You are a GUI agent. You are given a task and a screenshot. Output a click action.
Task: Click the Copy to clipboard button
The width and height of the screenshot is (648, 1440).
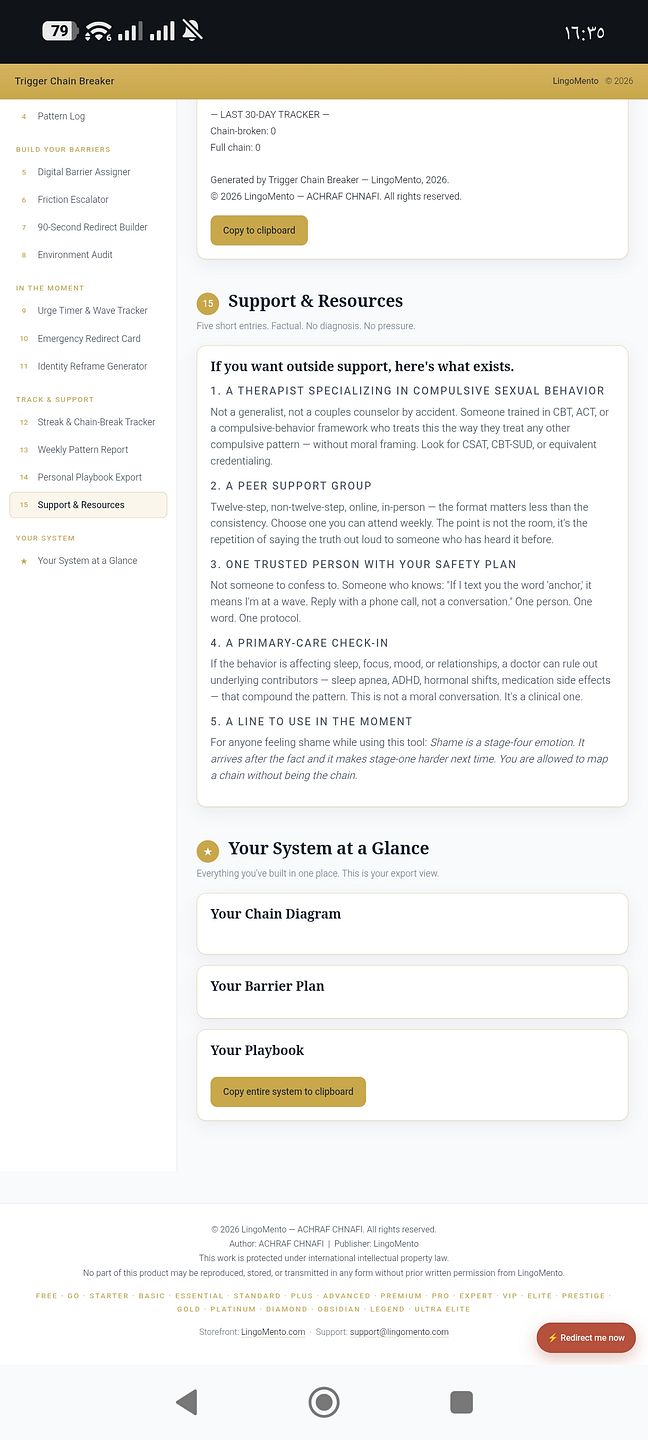point(259,230)
